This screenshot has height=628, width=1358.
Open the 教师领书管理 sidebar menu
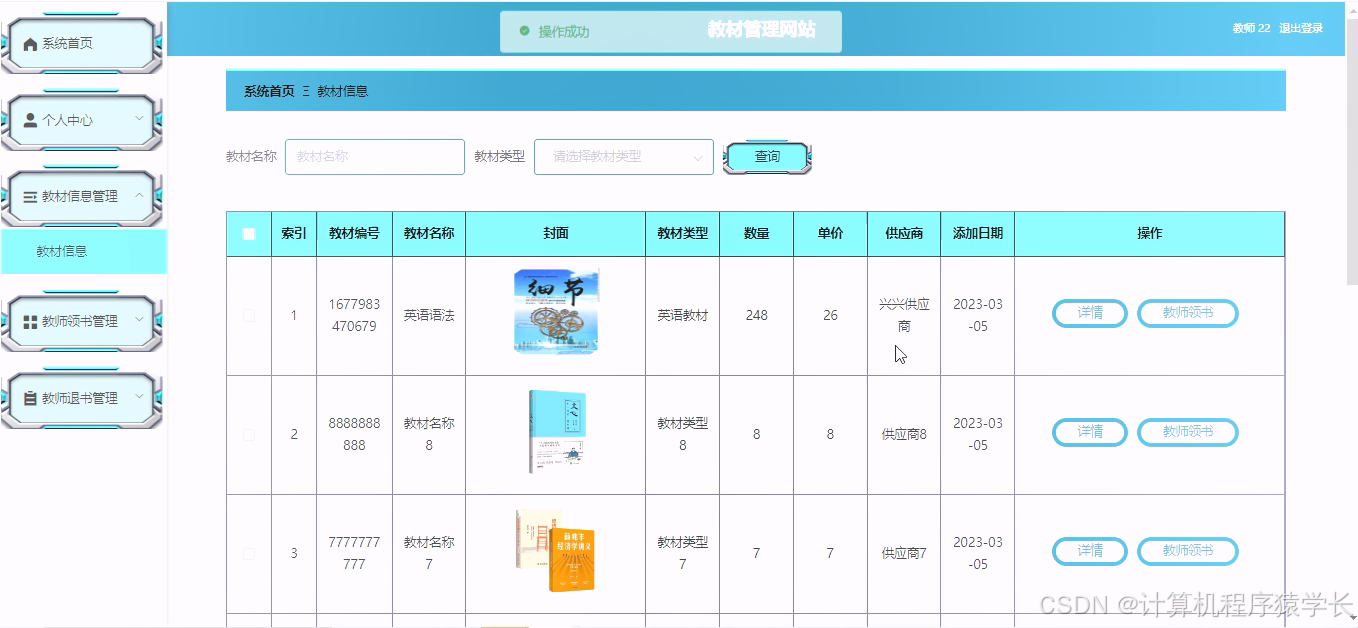(81, 322)
